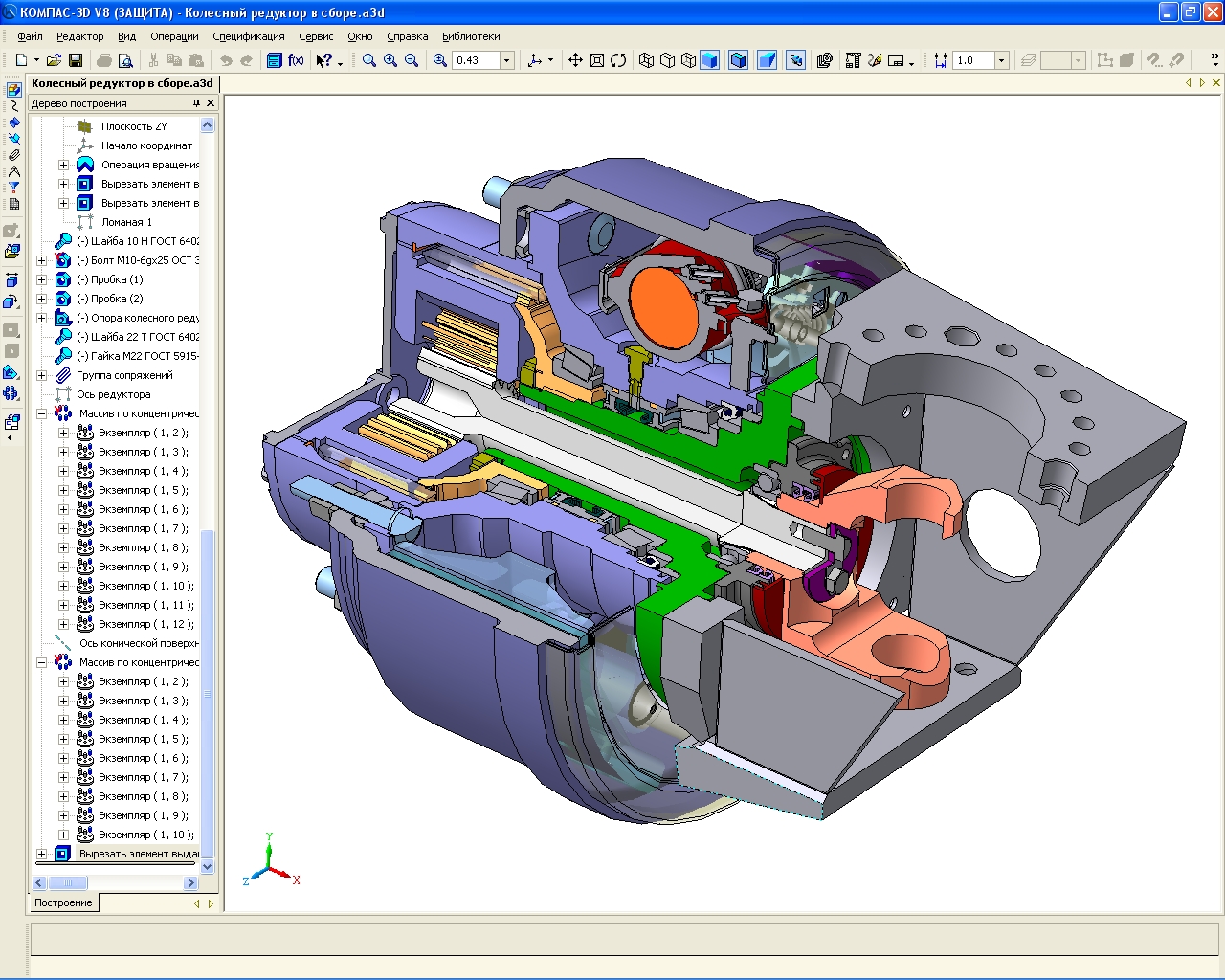Open the variables f(x) tool
Viewport: 1225px width, 980px height.
pos(296,60)
